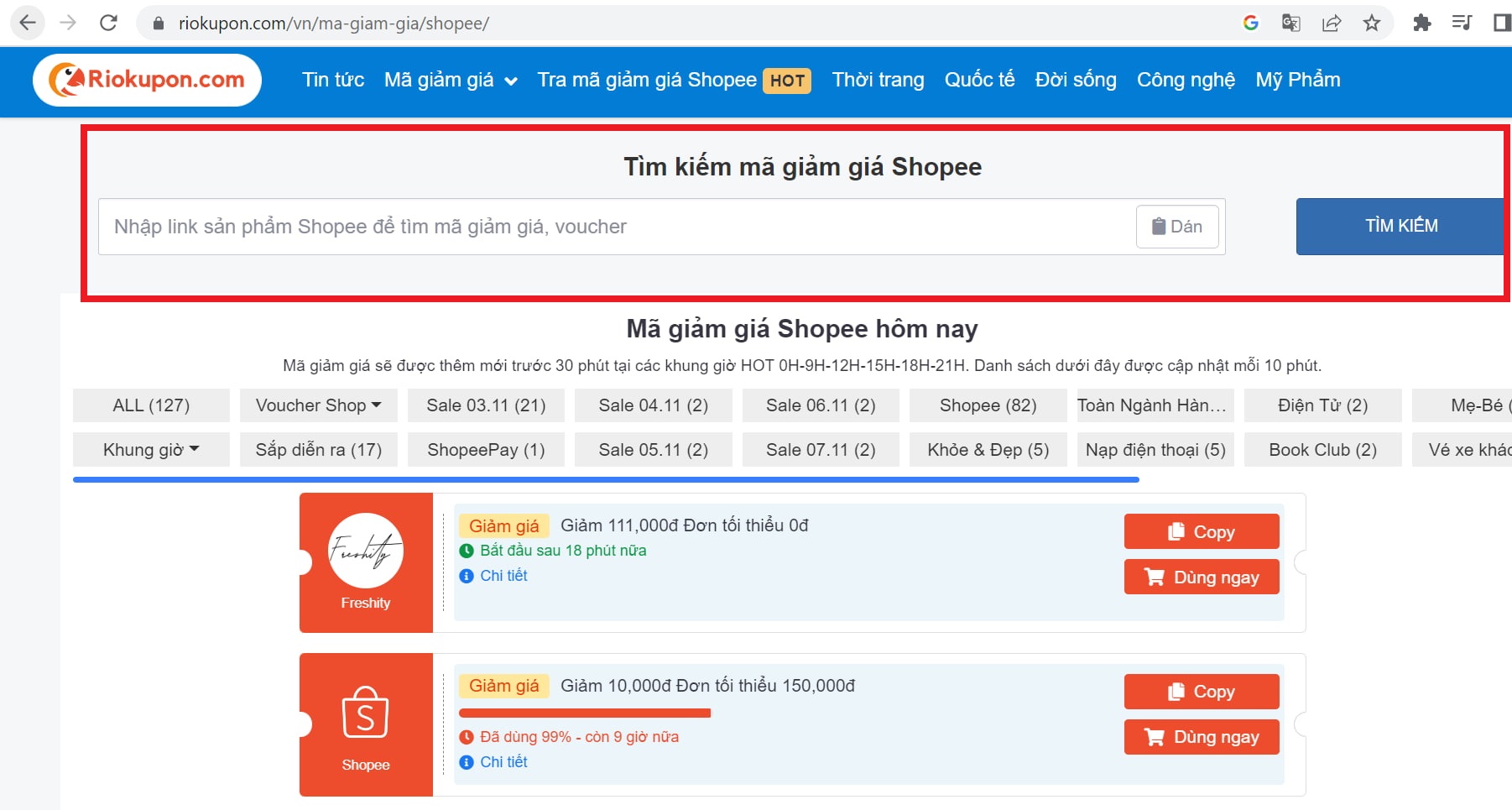The image size is (1512, 810).
Task: Click the Shopee bag logo on voucher
Action: 365,713
